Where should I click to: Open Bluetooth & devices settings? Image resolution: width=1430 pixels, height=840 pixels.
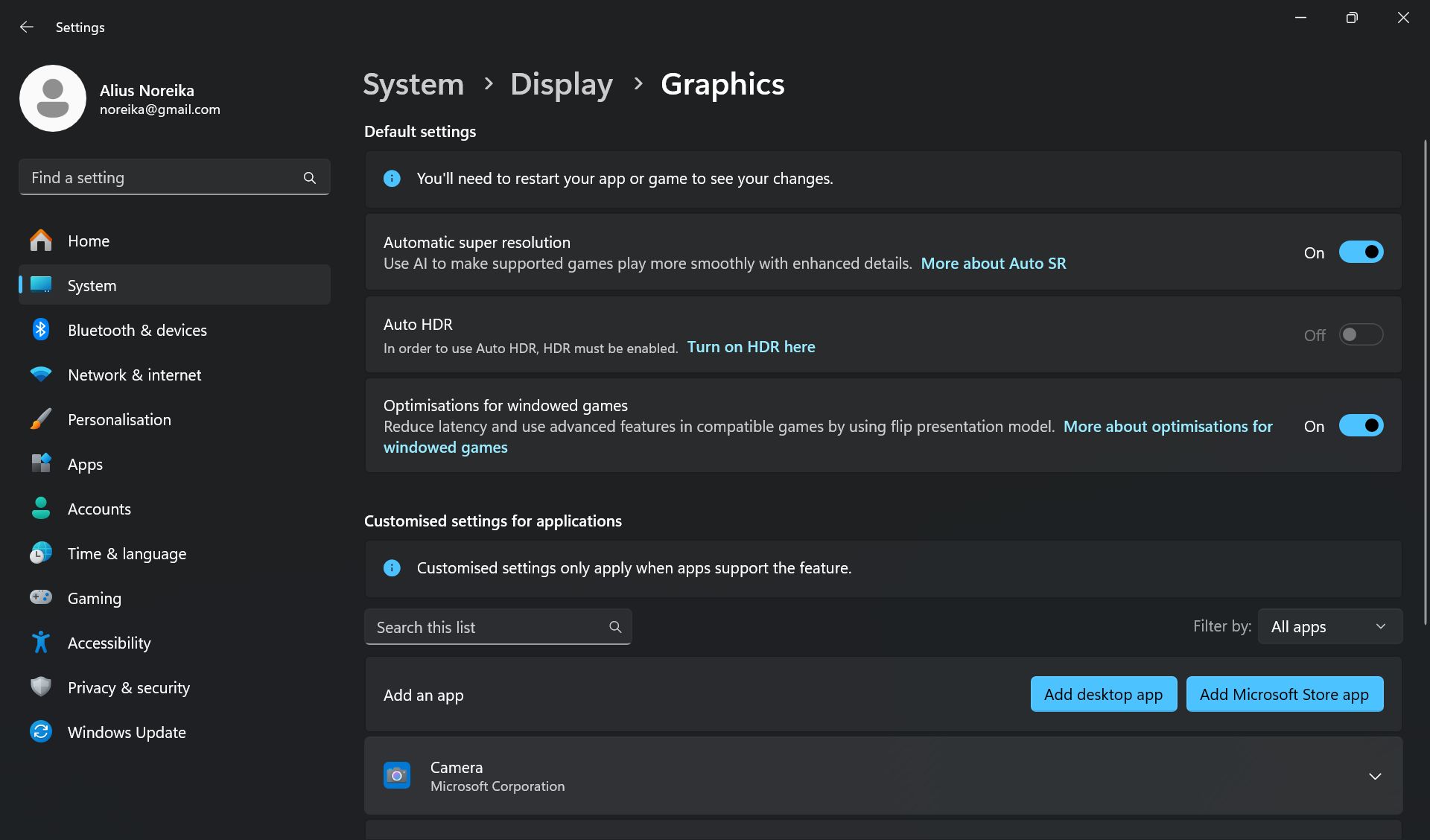click(137, 330)
